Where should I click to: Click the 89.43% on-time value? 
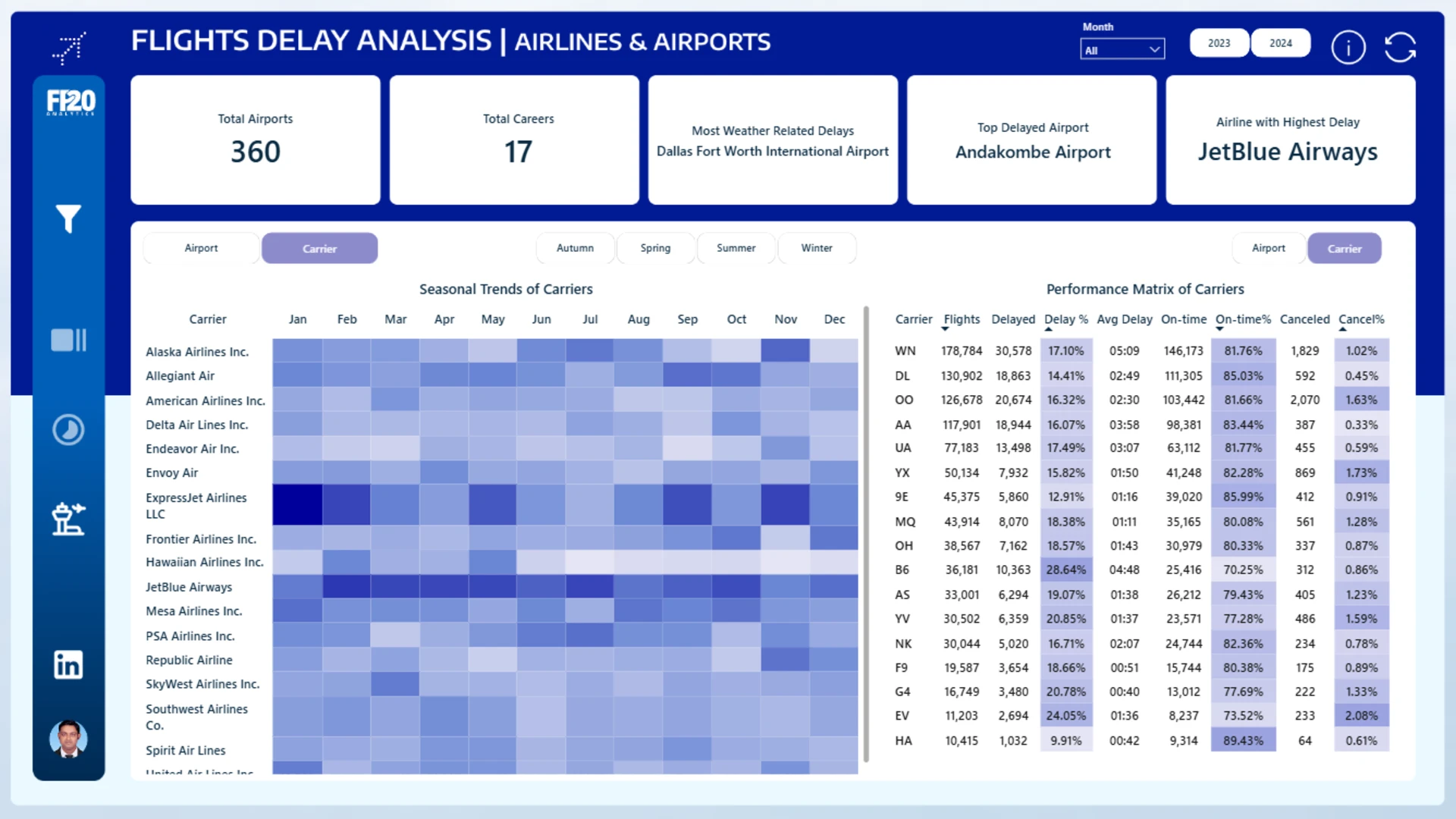[x=1243, y=740]
